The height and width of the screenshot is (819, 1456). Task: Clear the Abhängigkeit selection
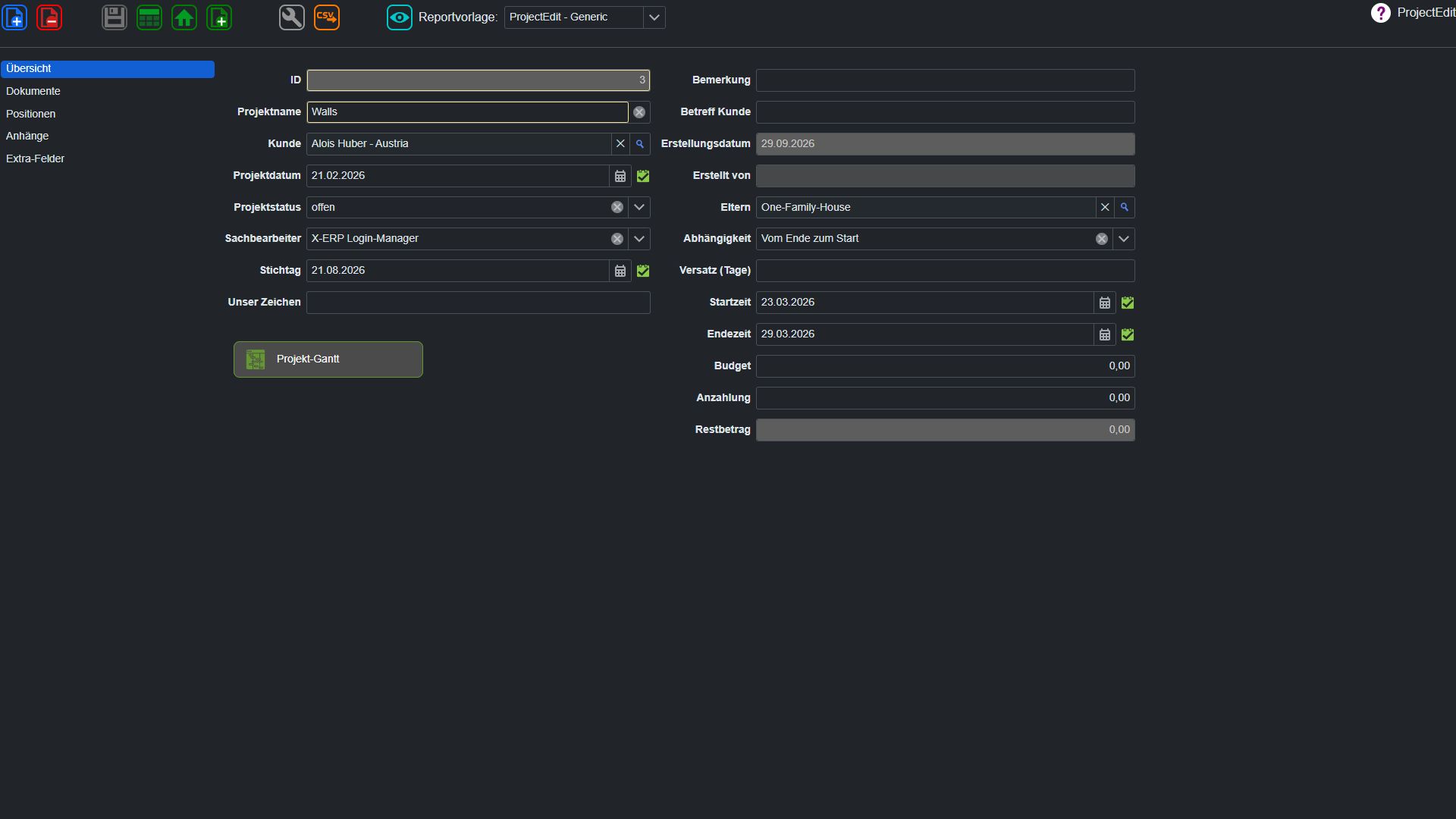[1102, 239]
